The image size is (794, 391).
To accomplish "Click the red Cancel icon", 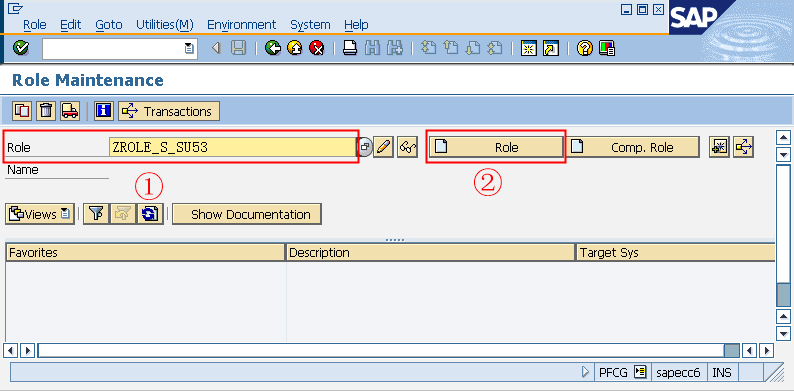I will [316, 49].
